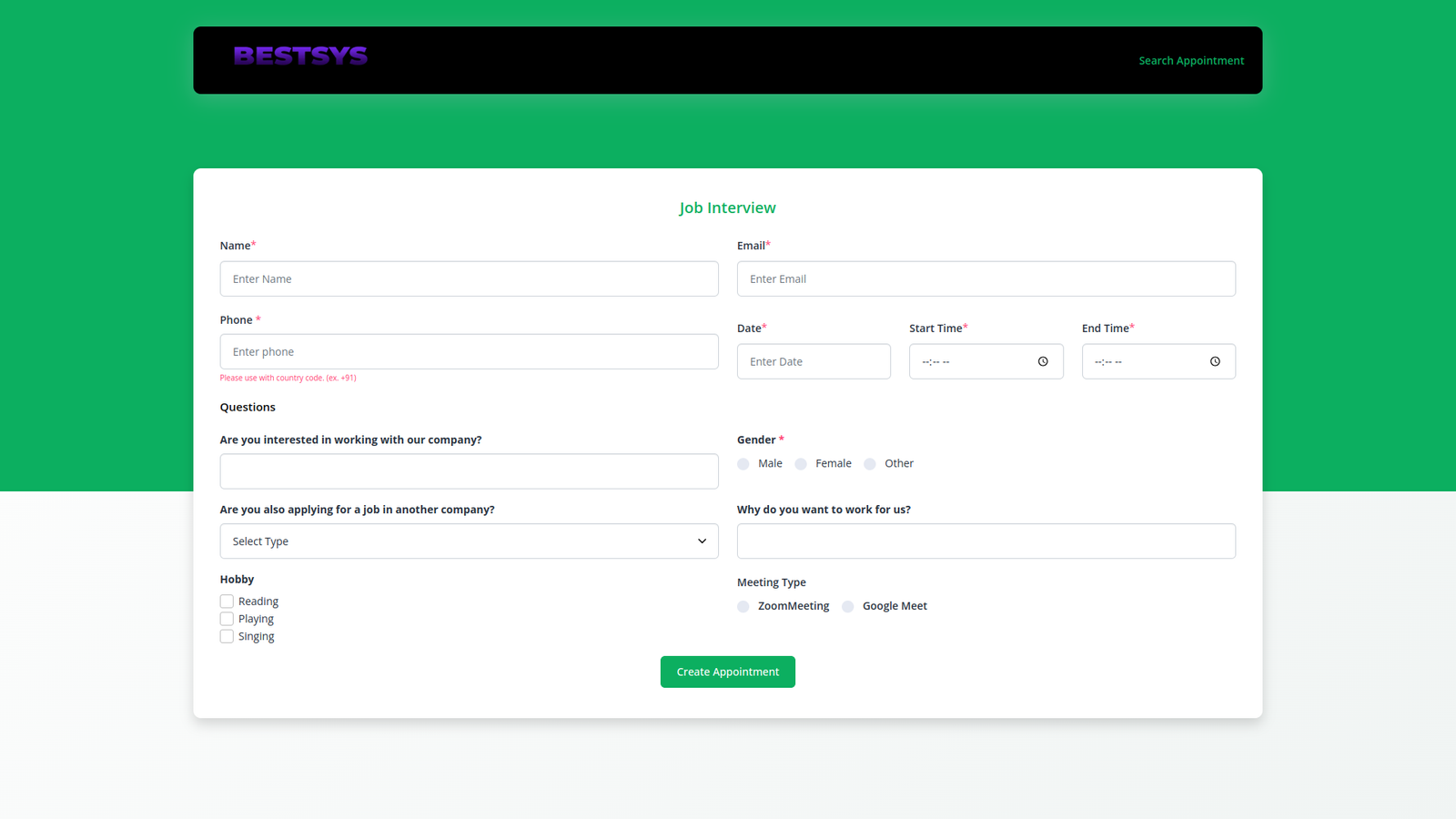Expand the Select Type dropdown
Screen dimensions: 1456x819
point(469,541)
